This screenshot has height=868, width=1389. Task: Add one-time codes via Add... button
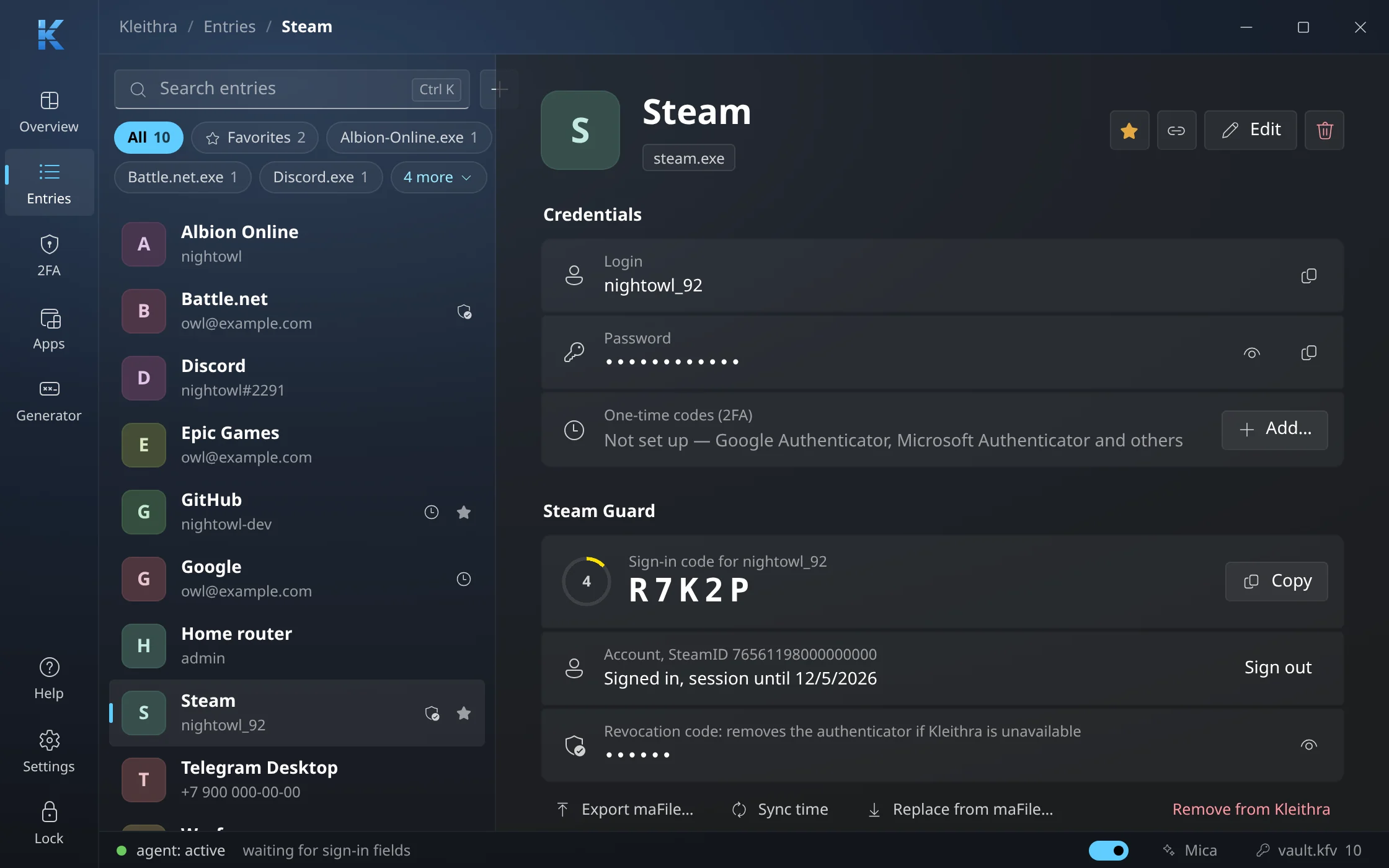click(1274, 430)
